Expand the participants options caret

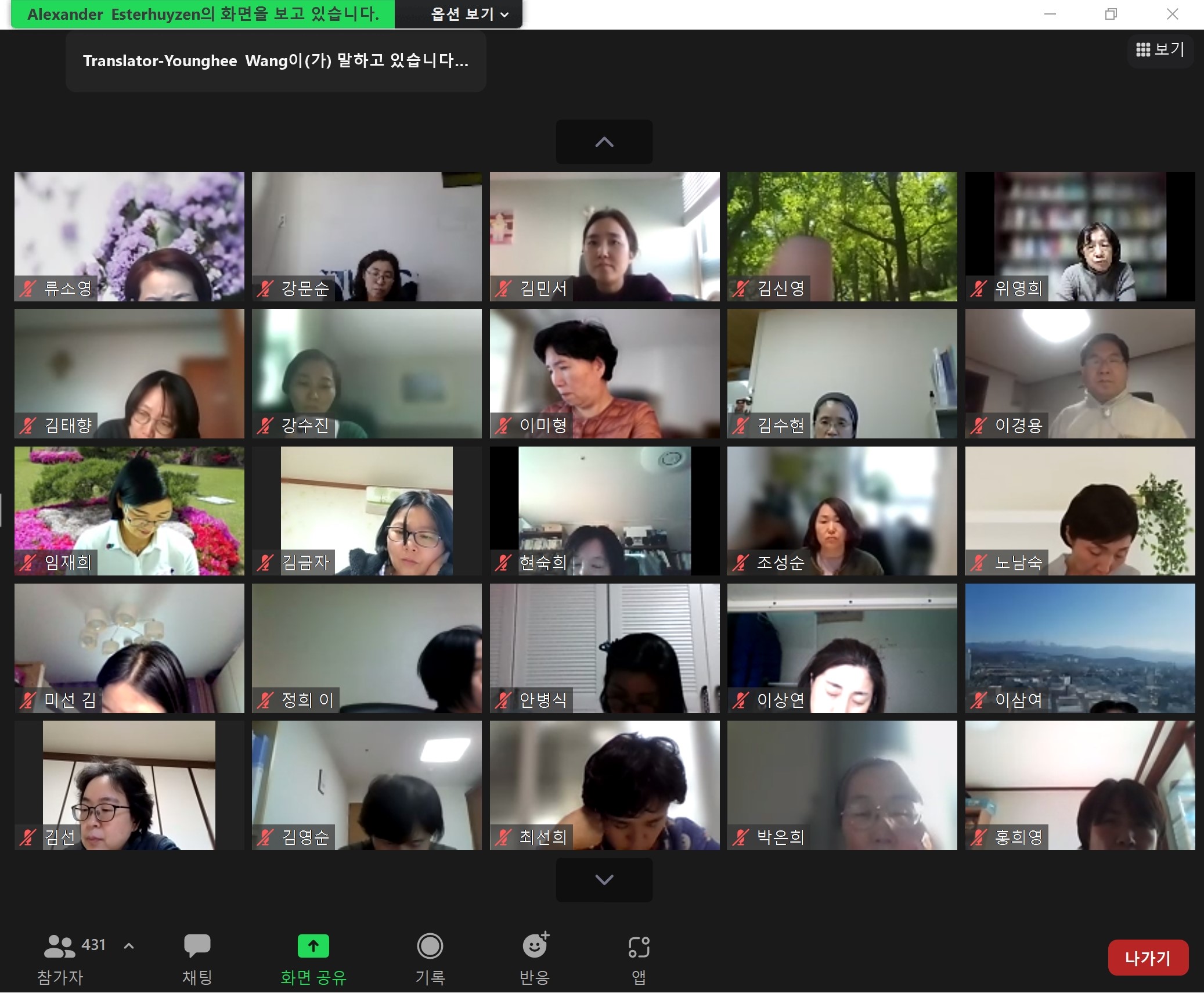tap(129, 946)
